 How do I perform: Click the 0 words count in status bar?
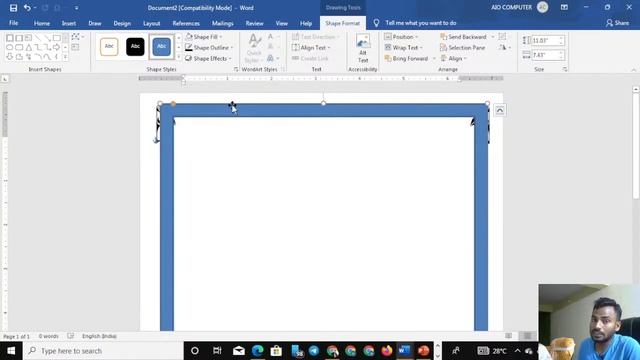[49, 336]
